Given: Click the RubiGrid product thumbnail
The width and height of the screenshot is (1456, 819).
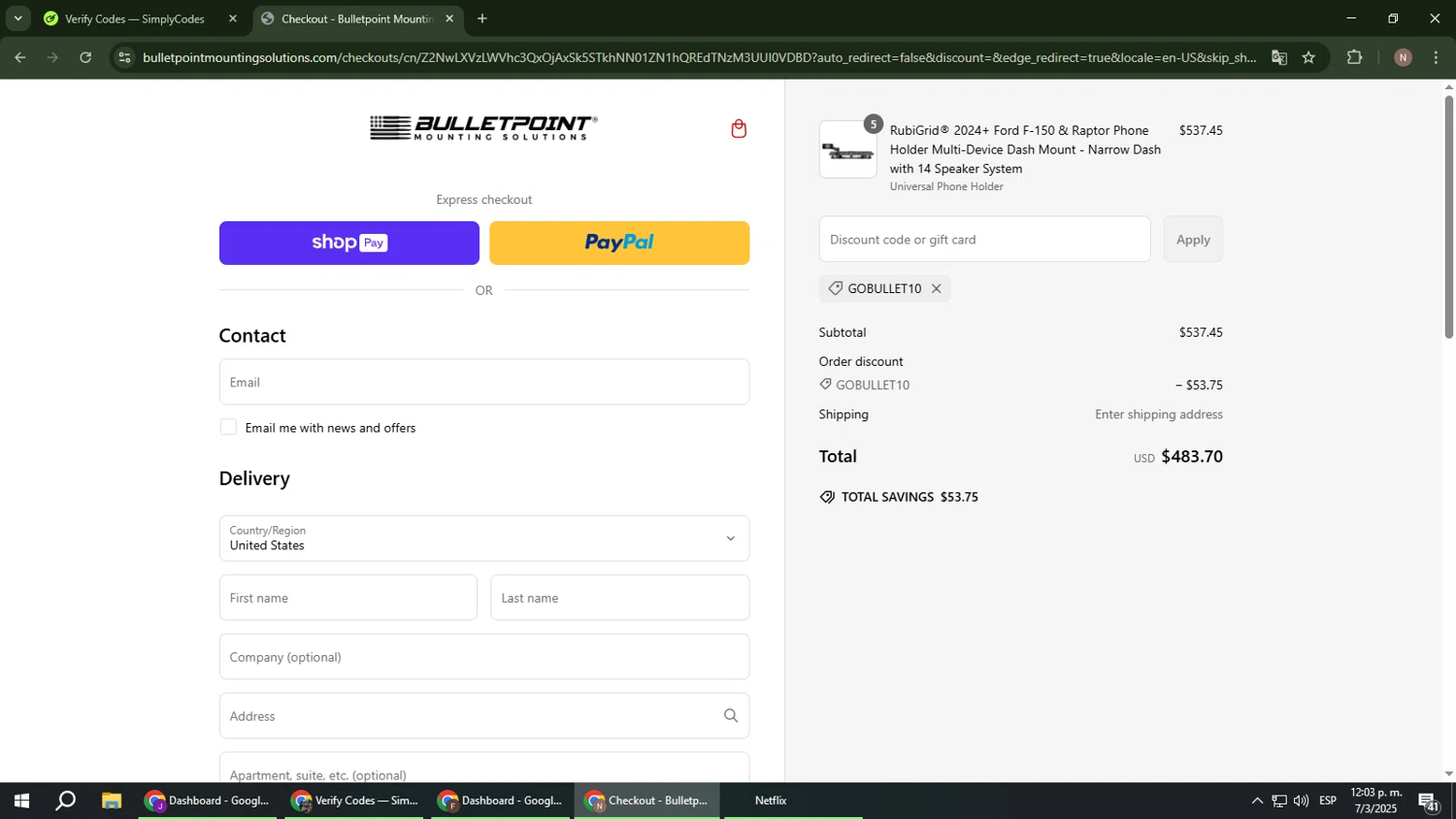Looking at the screenshot, I should [847, 149].
